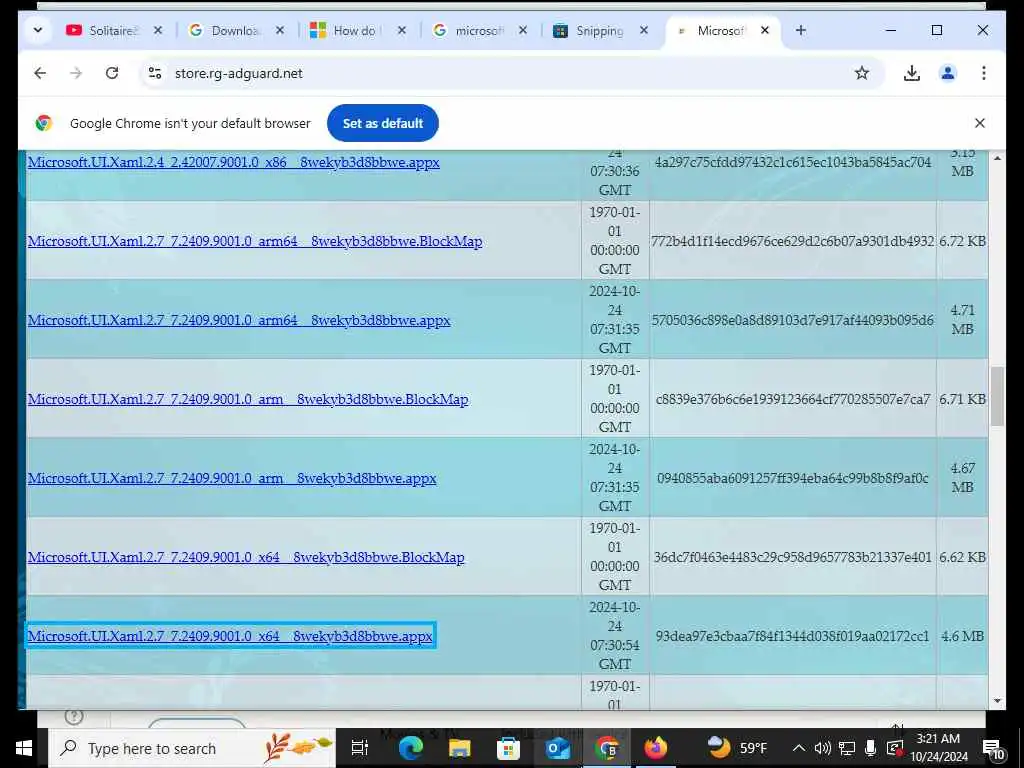Click Set as default button
This screenshot has width=1024, height=768.
[383, 123]
